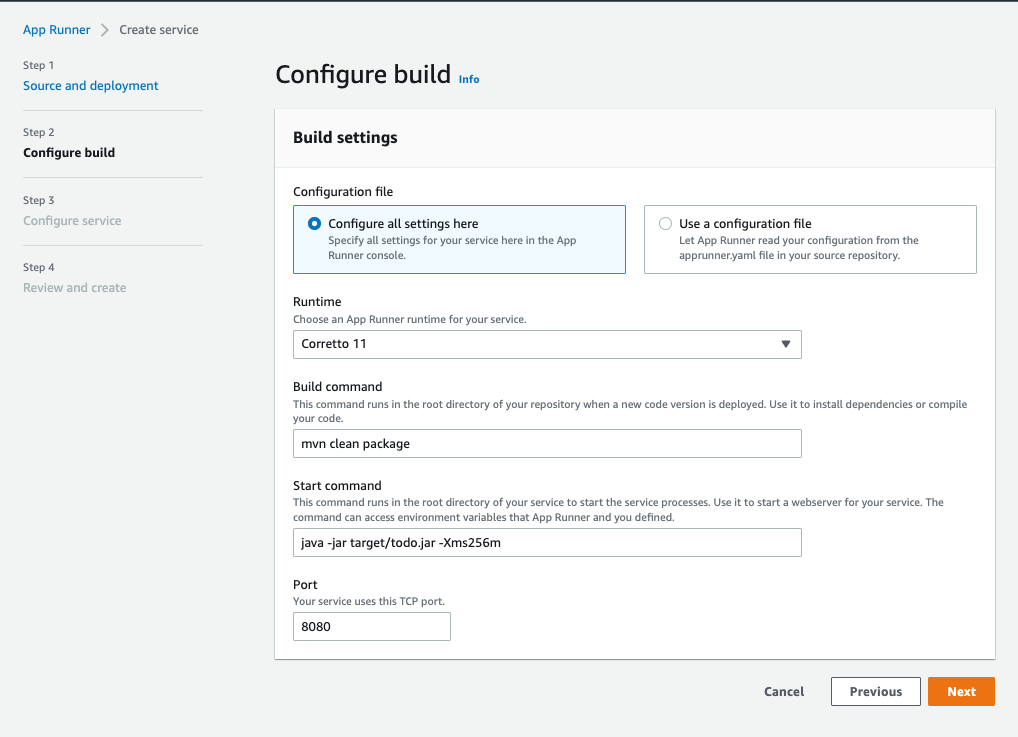Image resolution: width=1018 pixels, height=737 pixels.
Task: Open the Corretto 11 runtime dropdown
Action: (546, 344)
